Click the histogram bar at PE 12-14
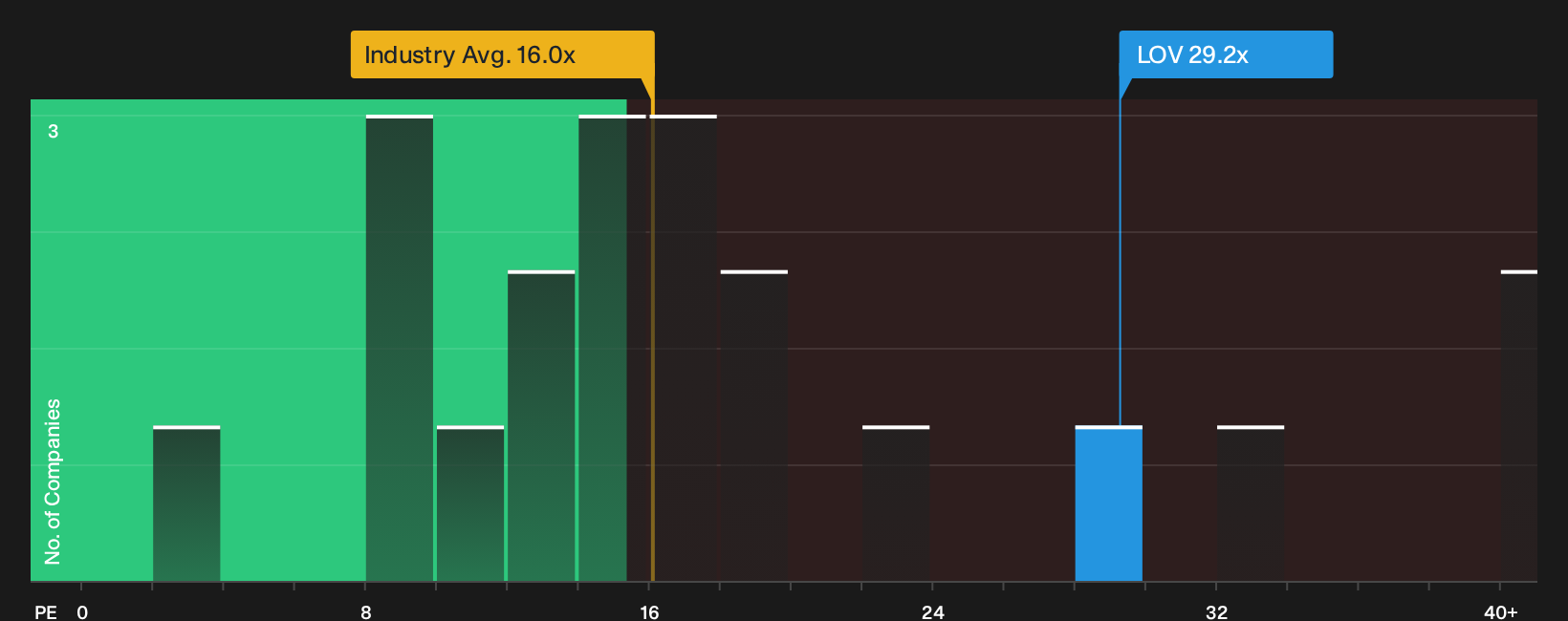The width and height of the screenshot is (1568, 621). (541, 426)
